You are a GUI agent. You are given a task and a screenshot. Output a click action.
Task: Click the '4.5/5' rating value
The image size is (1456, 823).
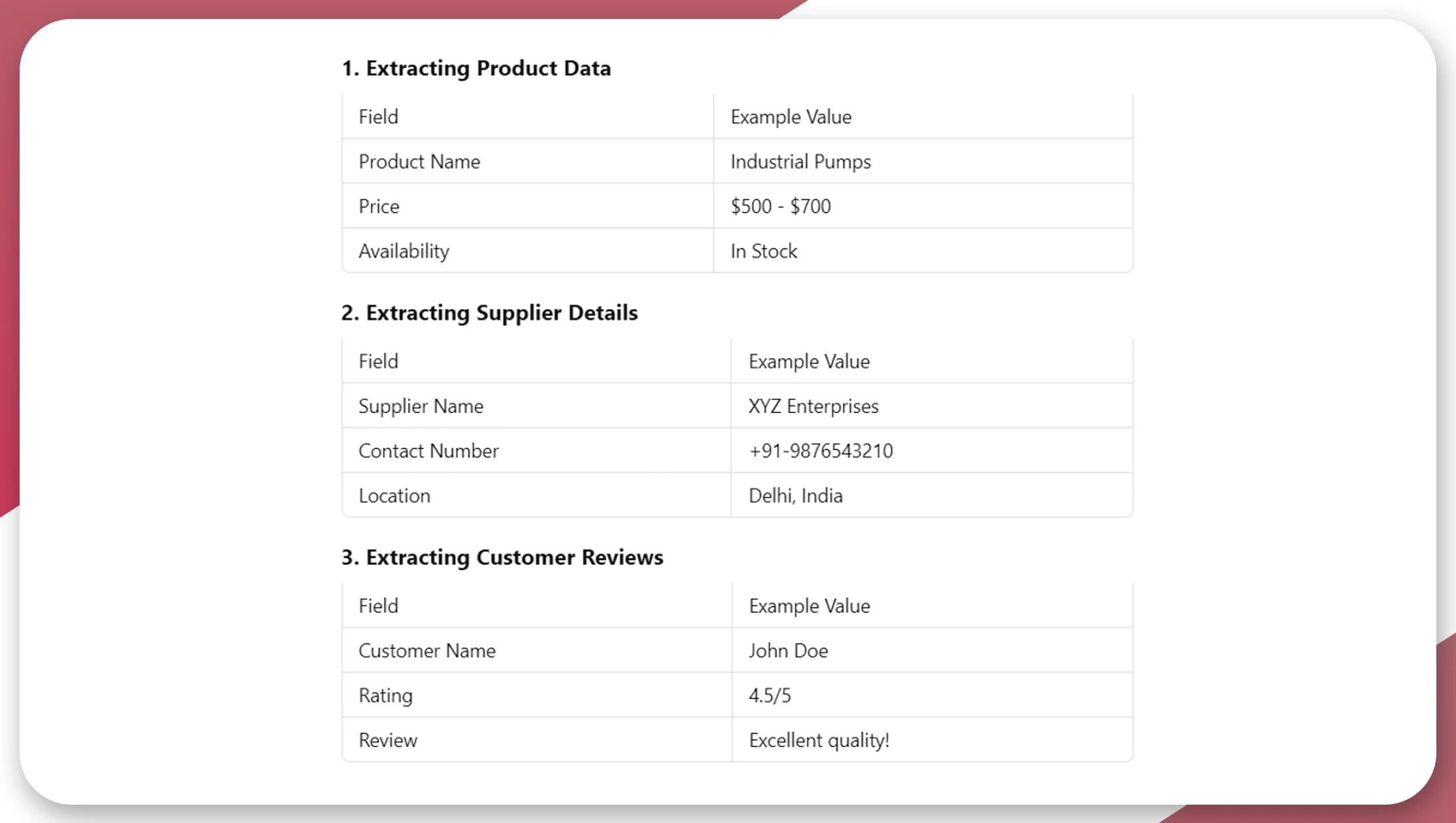[x=770, y=695]
